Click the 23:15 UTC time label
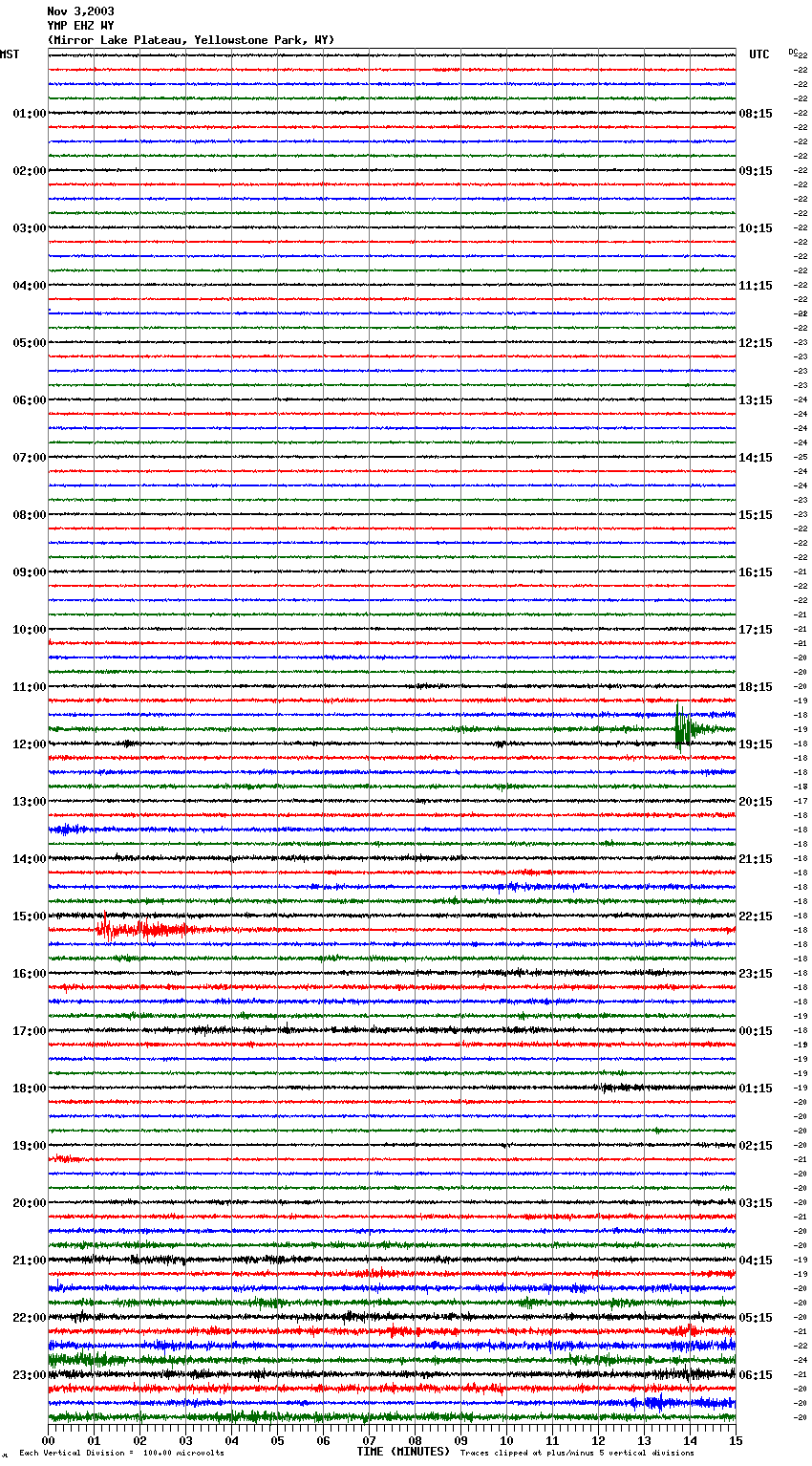 click(x=756, y=974)
